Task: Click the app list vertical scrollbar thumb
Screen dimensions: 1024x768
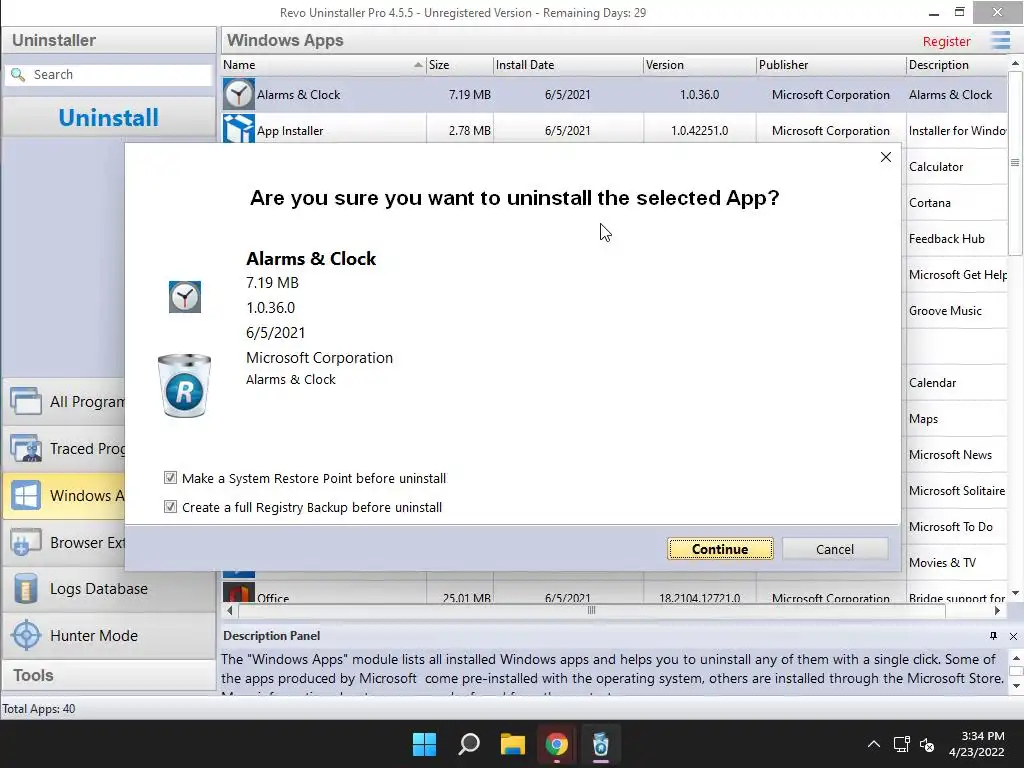Action: tap(1014, 162)
